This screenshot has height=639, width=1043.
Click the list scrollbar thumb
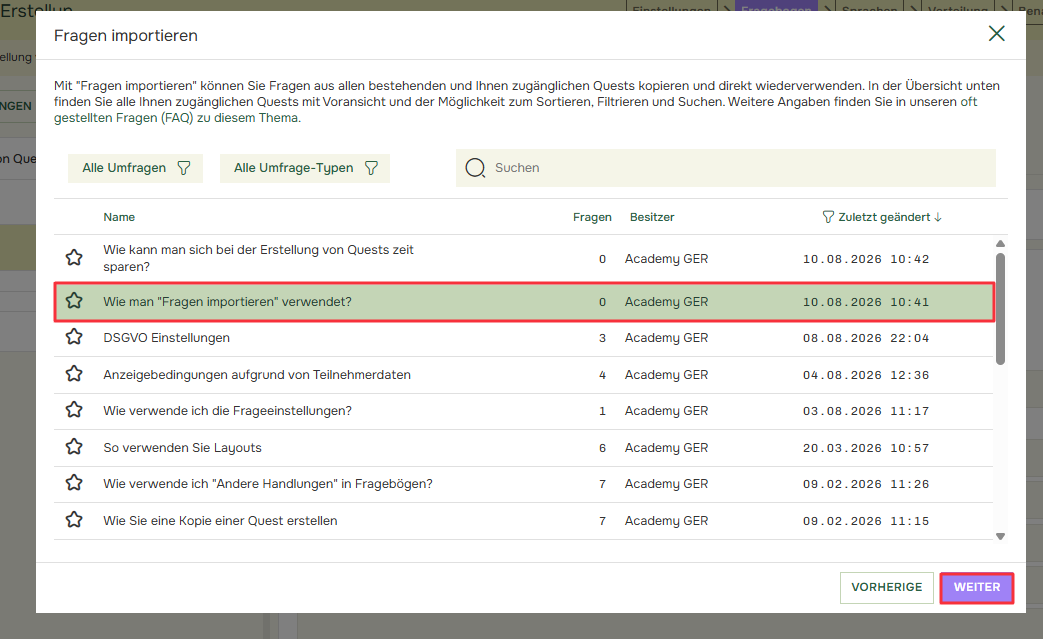coord(1000,309)
